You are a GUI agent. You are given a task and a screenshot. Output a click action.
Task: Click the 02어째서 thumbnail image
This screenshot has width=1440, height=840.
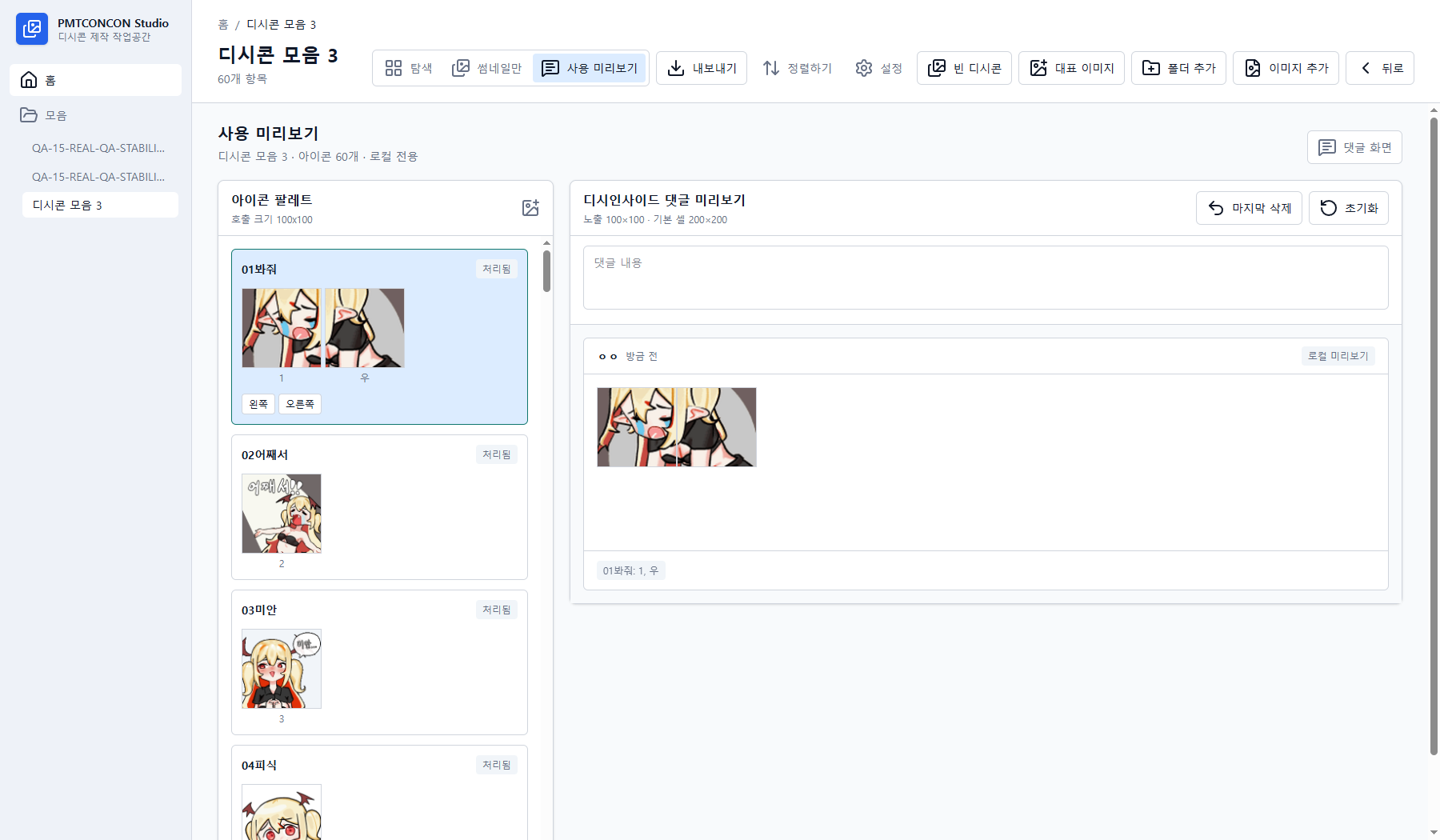click(x=282, y=514)
